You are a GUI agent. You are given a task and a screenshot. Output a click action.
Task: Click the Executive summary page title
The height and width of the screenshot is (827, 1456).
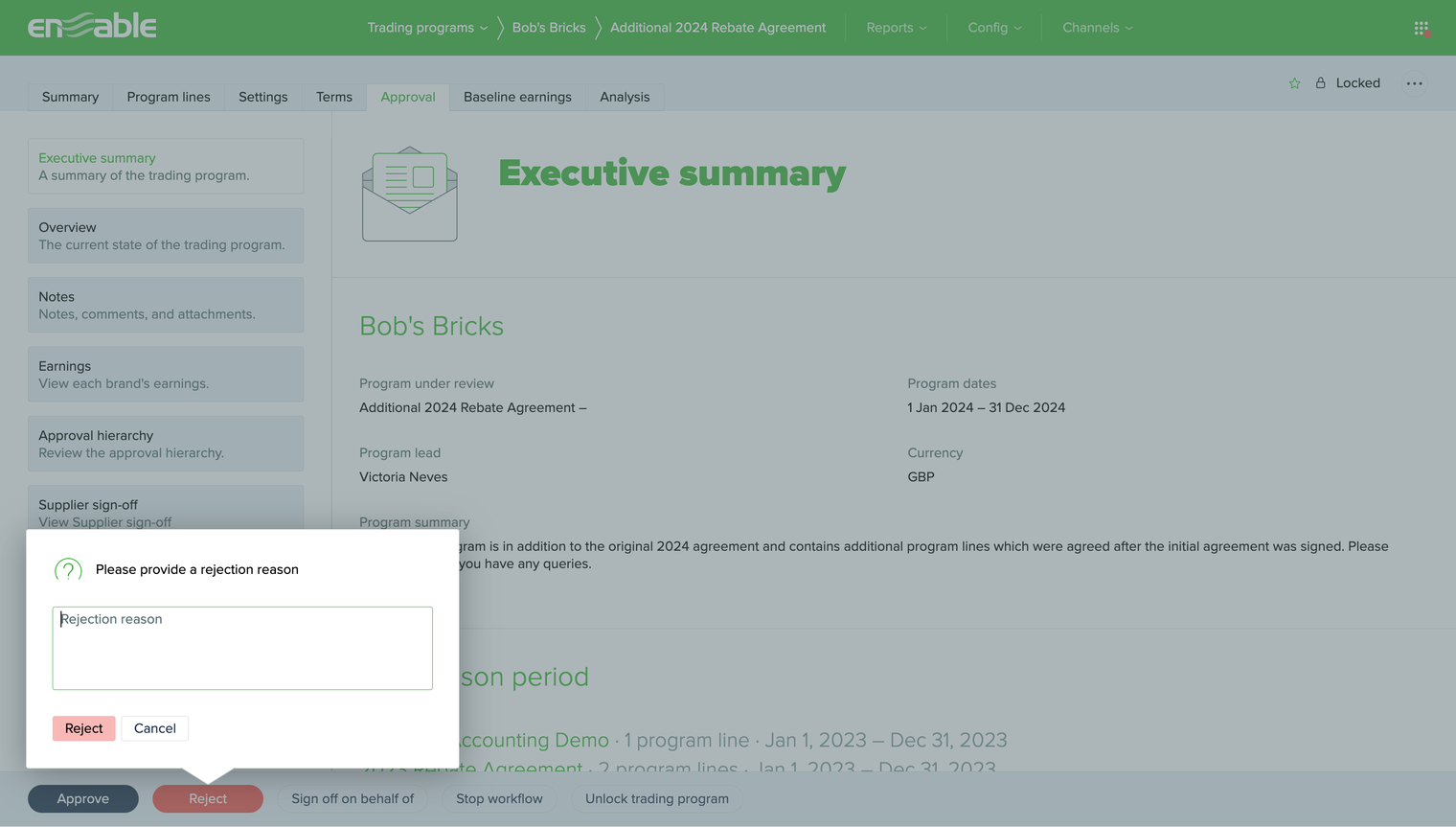point(672,173)
